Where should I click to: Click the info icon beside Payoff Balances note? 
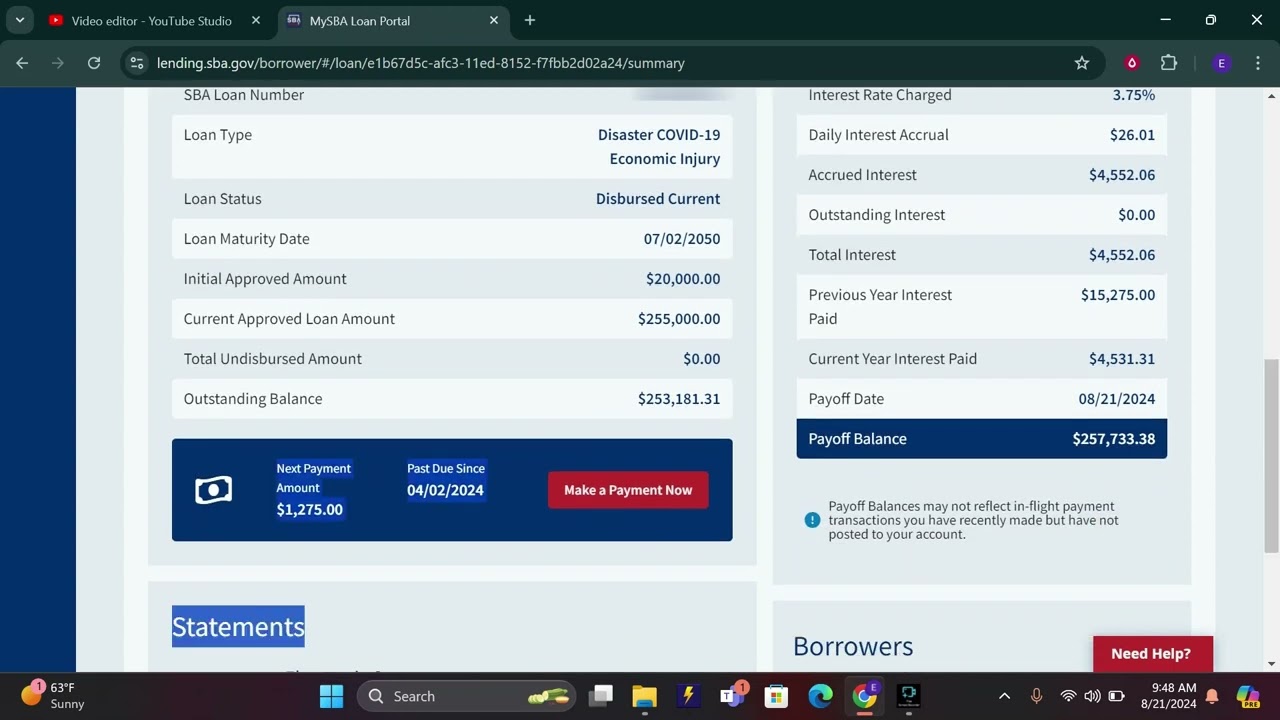click(812, 520)
